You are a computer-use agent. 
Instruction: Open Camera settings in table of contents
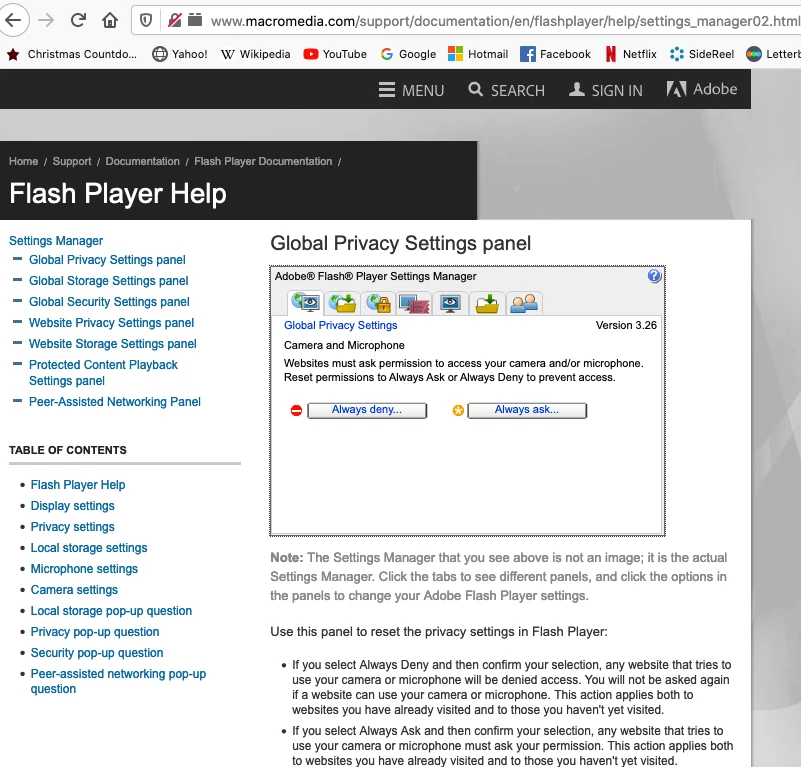74,589
